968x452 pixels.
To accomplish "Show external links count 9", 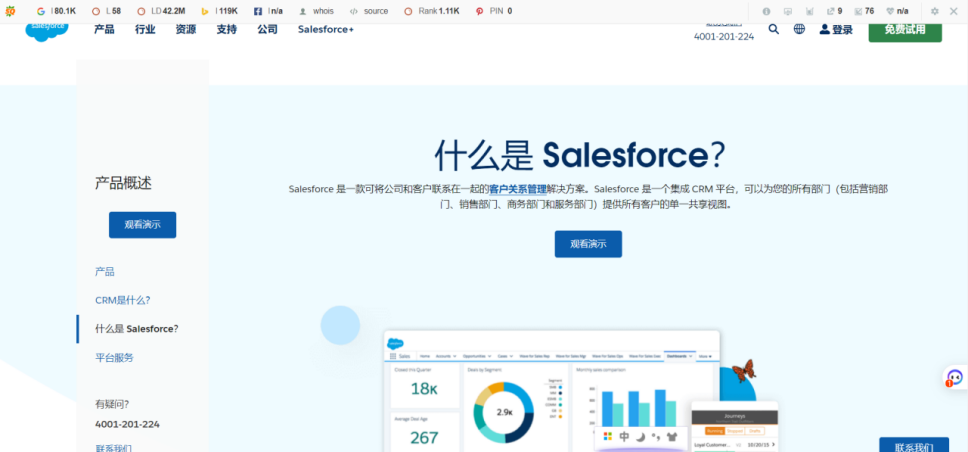I will [x=835, y=11].
